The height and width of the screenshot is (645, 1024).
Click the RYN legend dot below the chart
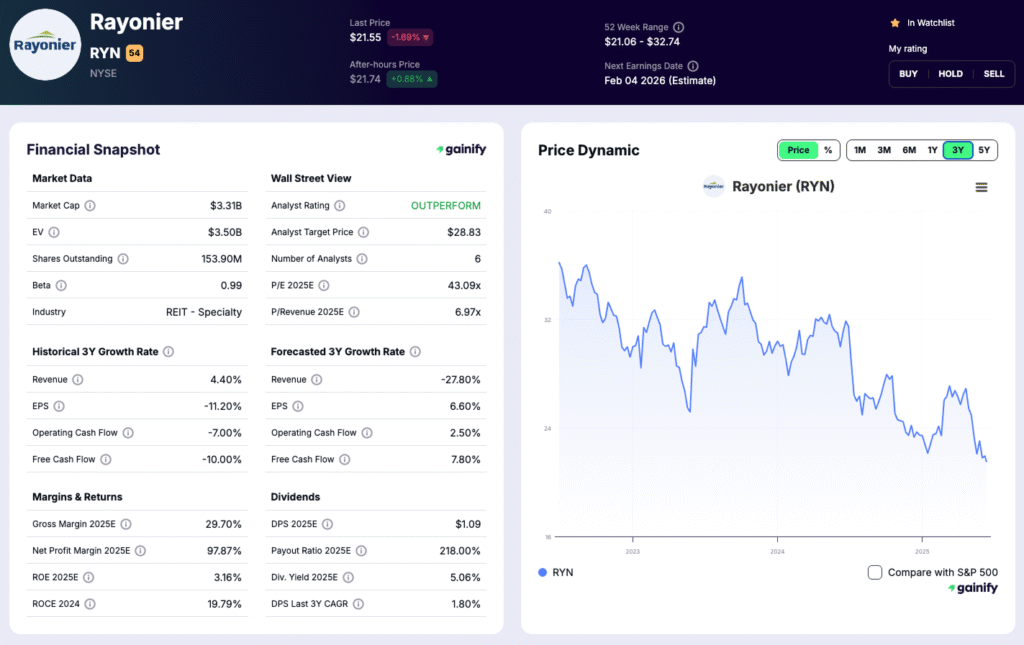pos(541,572)
